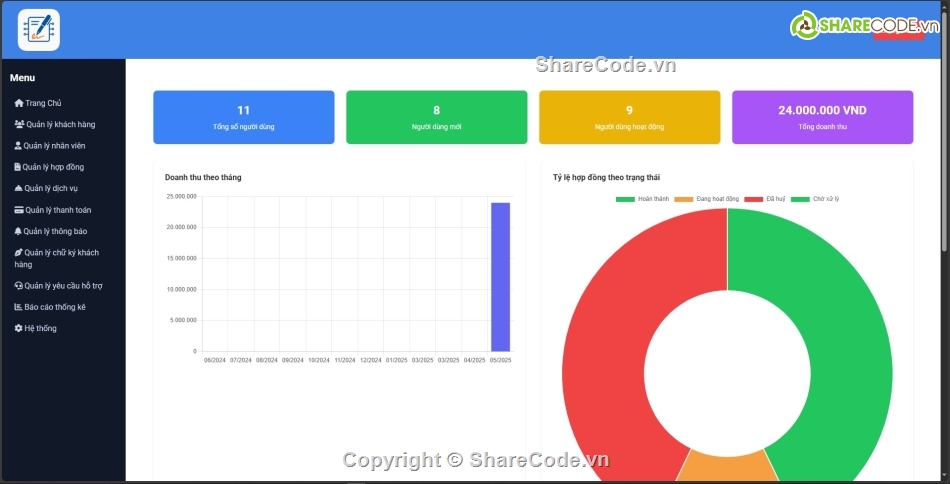Click the 05/2025 revenue bar
This screenshot has width=950, height=484.
tap(500, 277)
